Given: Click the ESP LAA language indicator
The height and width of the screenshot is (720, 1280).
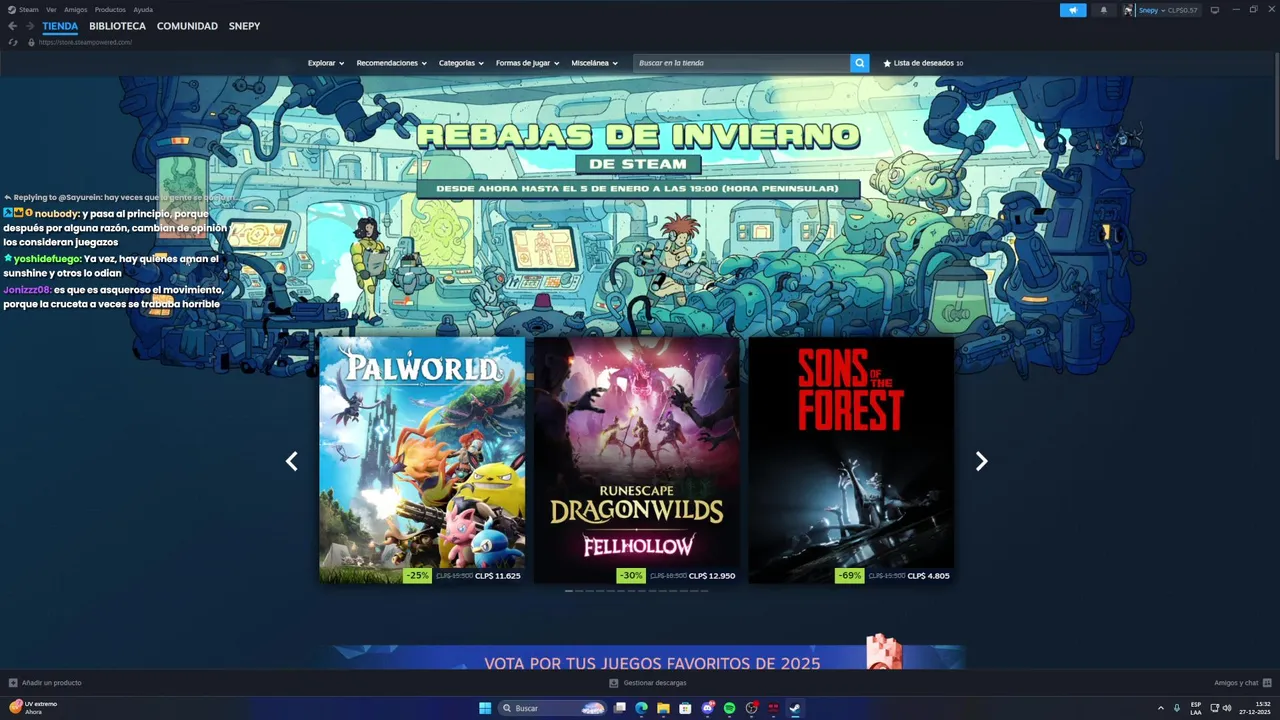Looking at the screenshot, I should tap(1196, 708).
